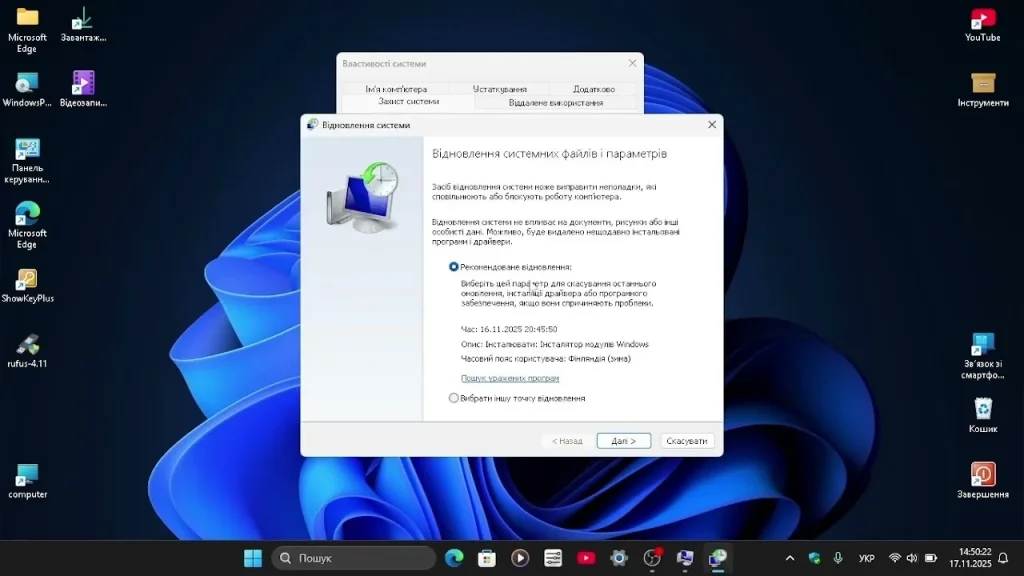The width and height of the screenshot is (1024, 576).
Task: Open Wi-Fi network tray icon
Action: coord(895,558)
